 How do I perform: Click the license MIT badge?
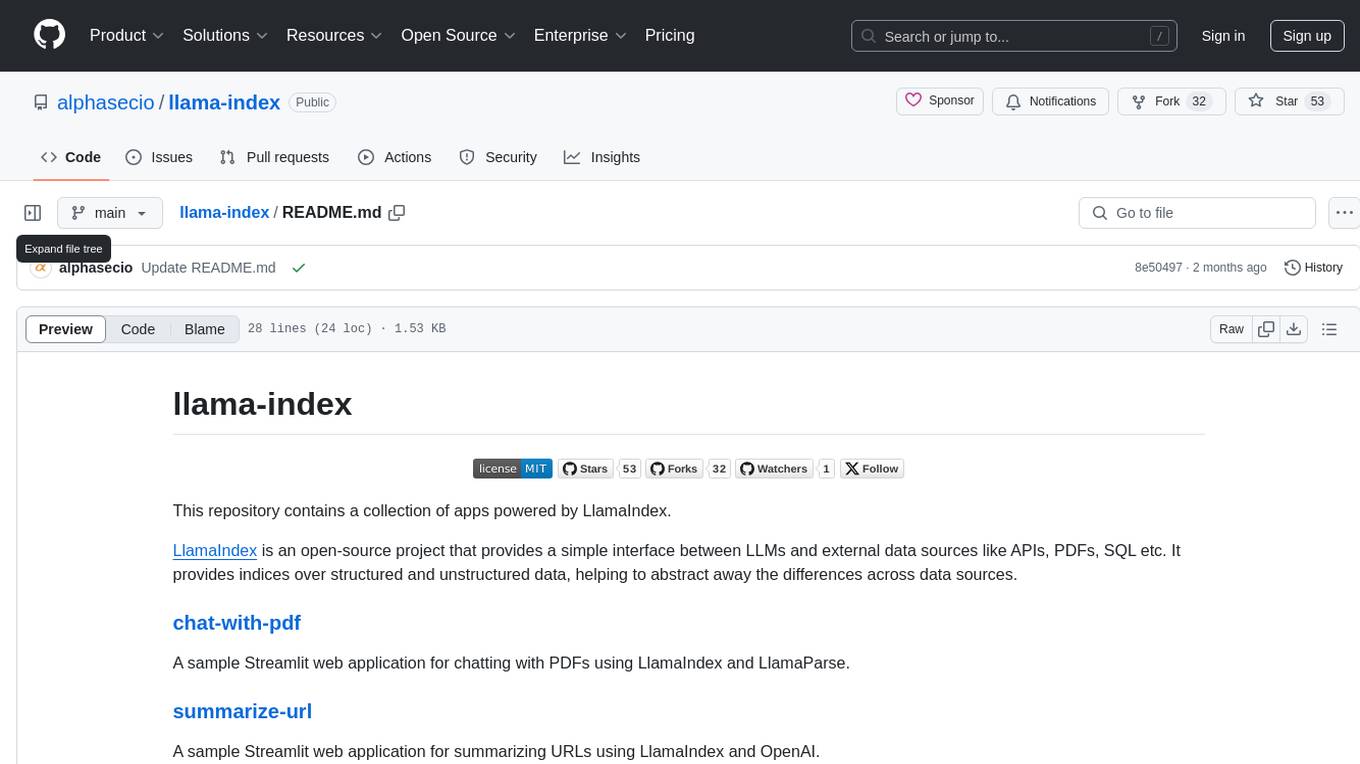point(512,468)
